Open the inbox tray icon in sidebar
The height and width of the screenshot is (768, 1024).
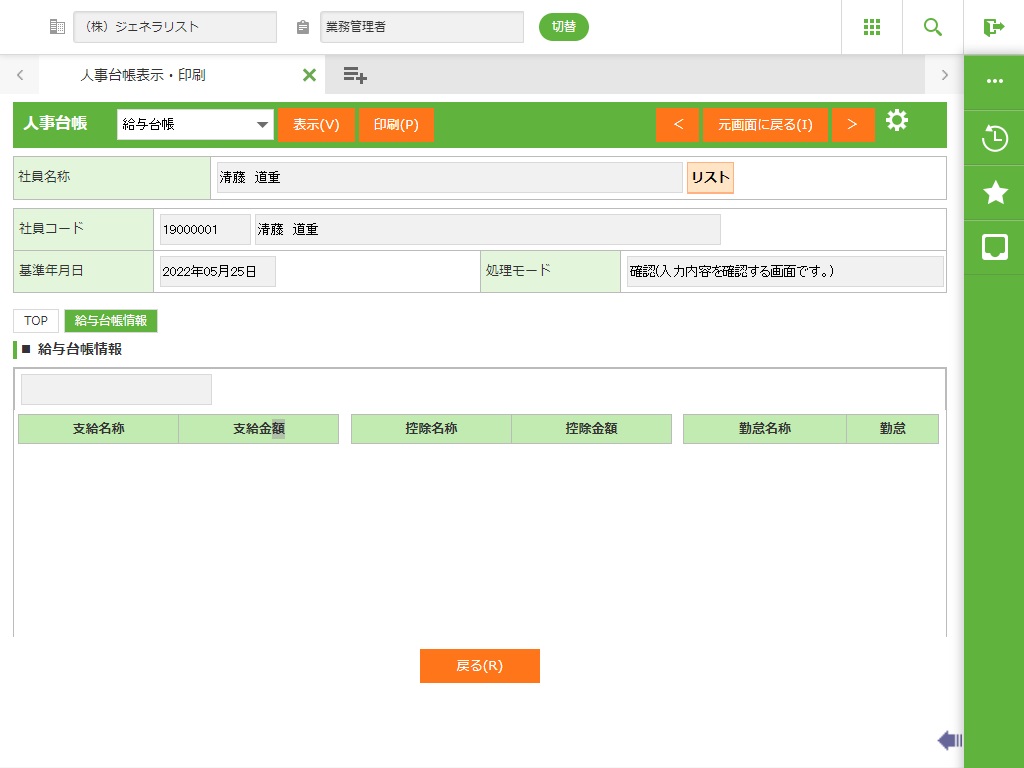pyautogui.click(x=994, y=247)
